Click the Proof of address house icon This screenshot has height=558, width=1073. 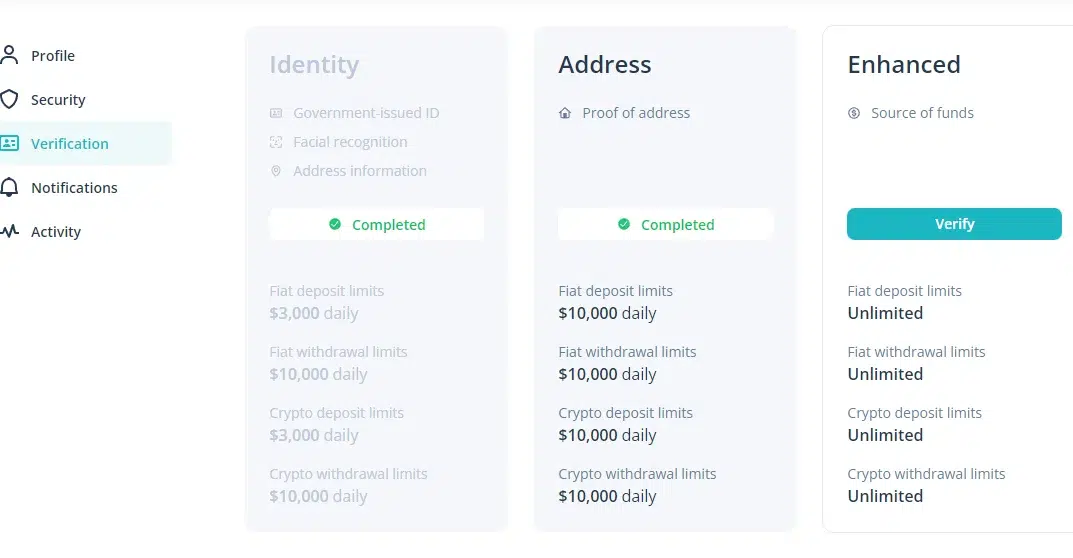tap(565, 113)
